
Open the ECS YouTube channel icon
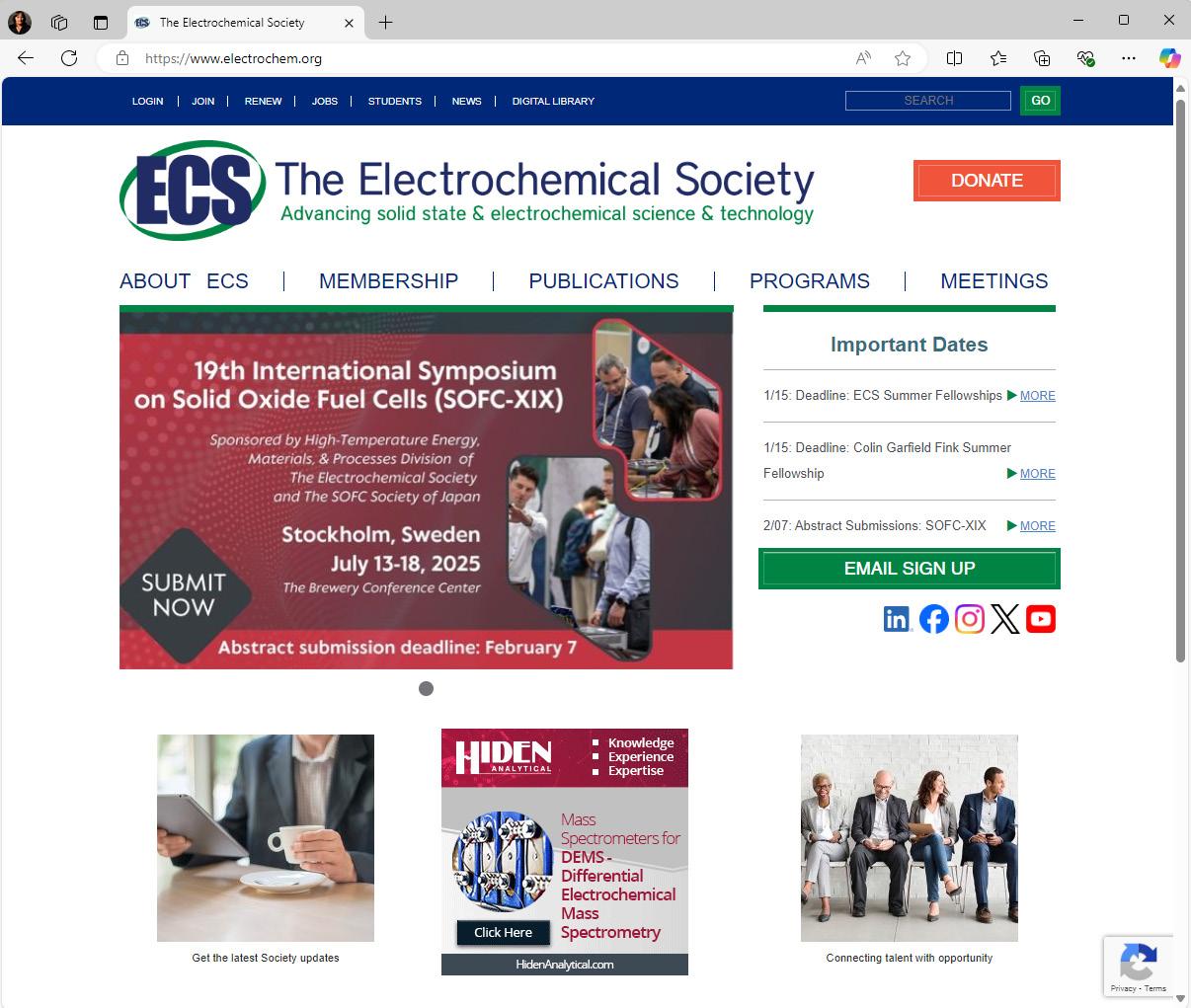1041,619
